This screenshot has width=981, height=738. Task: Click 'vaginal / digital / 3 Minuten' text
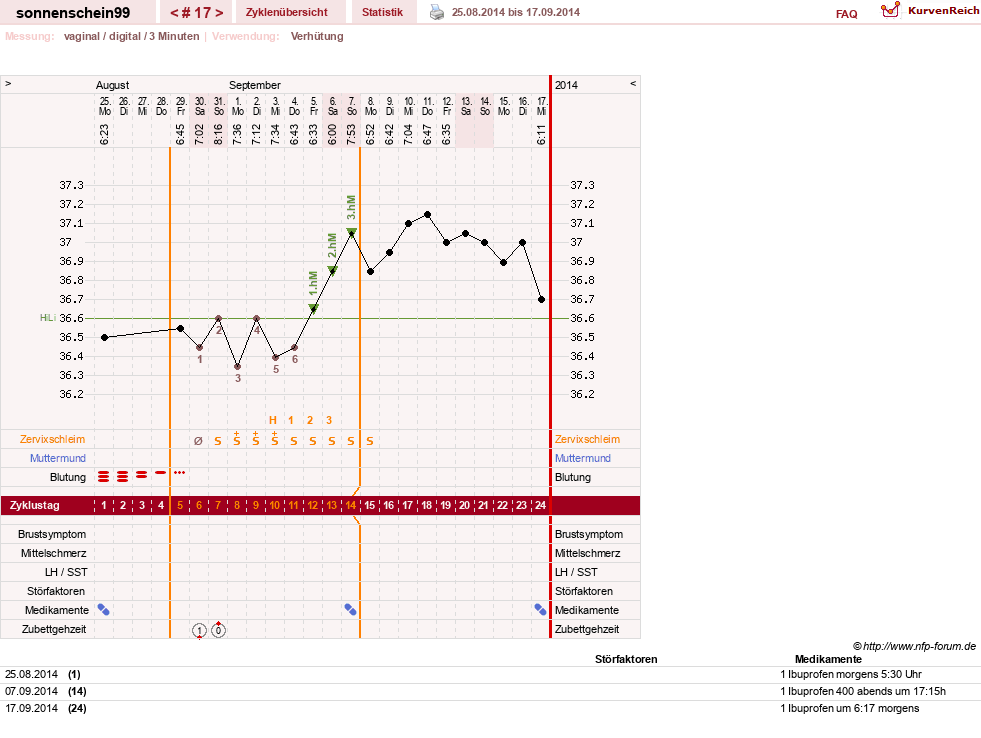click(x=131, y=36)
